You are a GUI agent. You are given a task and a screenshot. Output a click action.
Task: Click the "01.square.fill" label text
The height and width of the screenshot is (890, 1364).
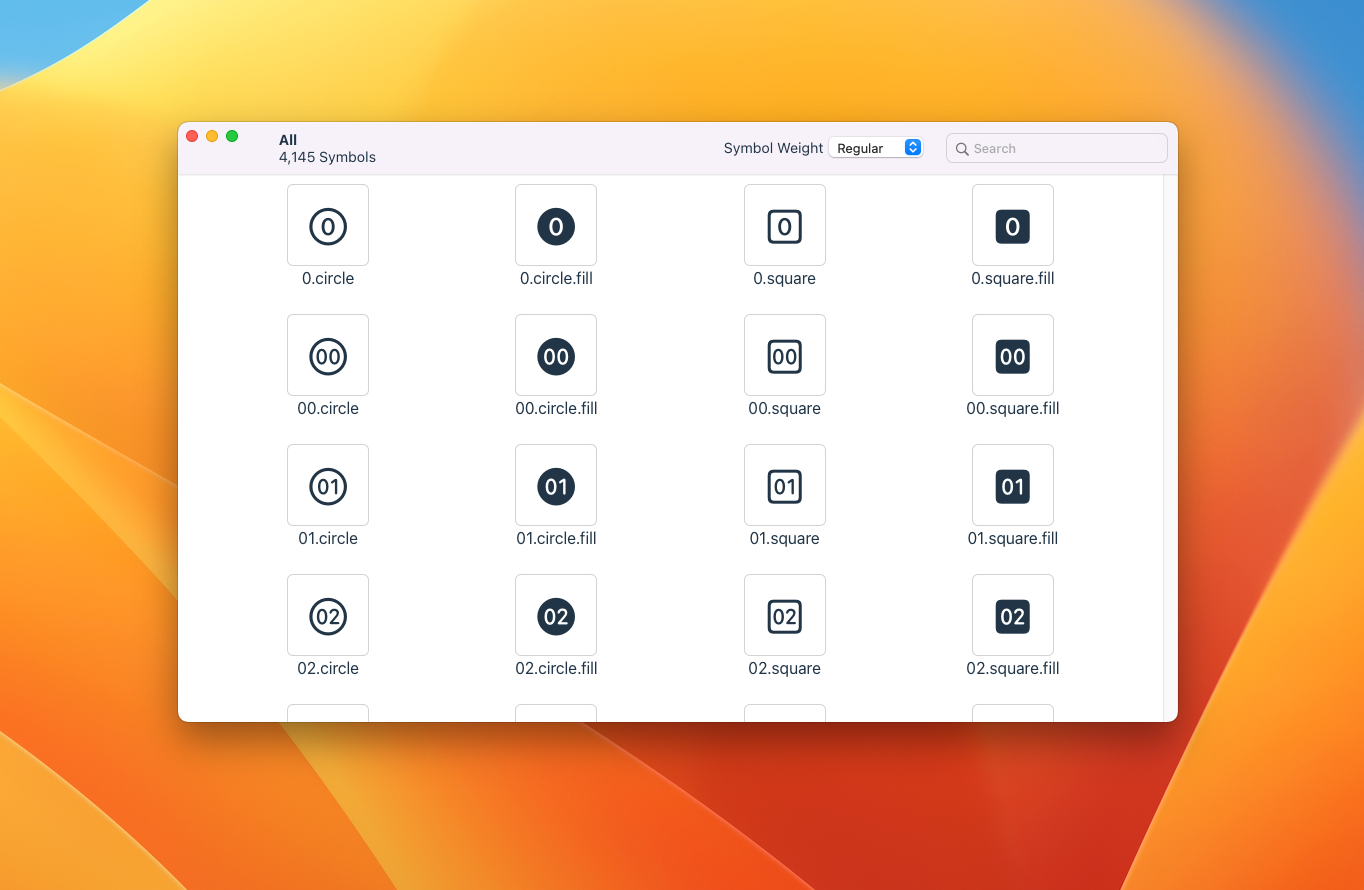(1013, 538)
